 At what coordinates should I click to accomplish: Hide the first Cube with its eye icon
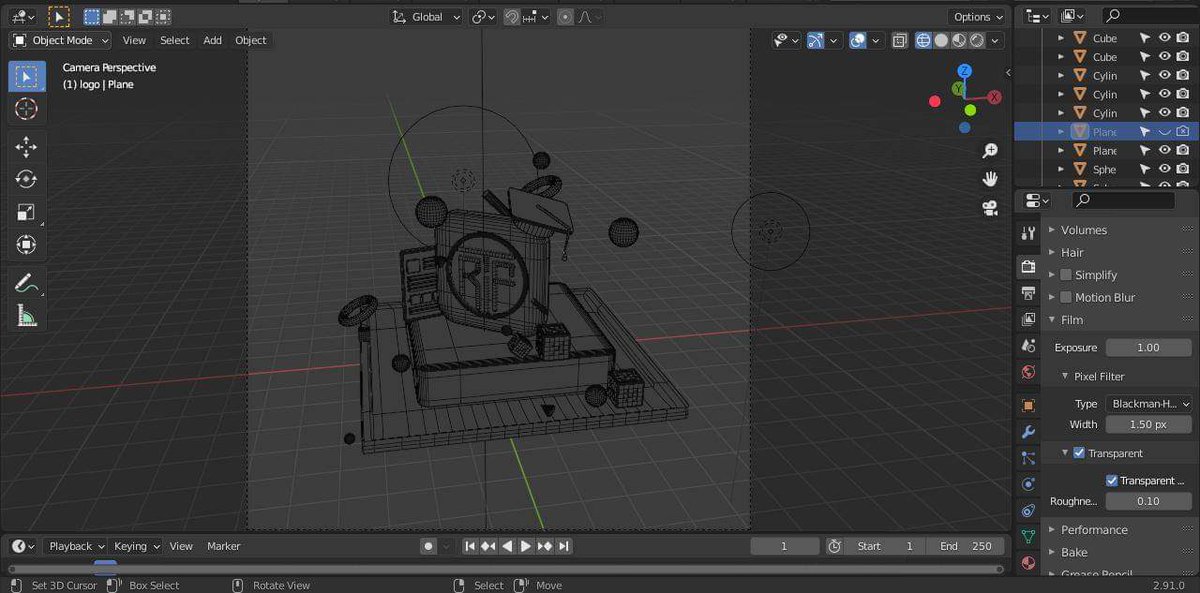1164,37
